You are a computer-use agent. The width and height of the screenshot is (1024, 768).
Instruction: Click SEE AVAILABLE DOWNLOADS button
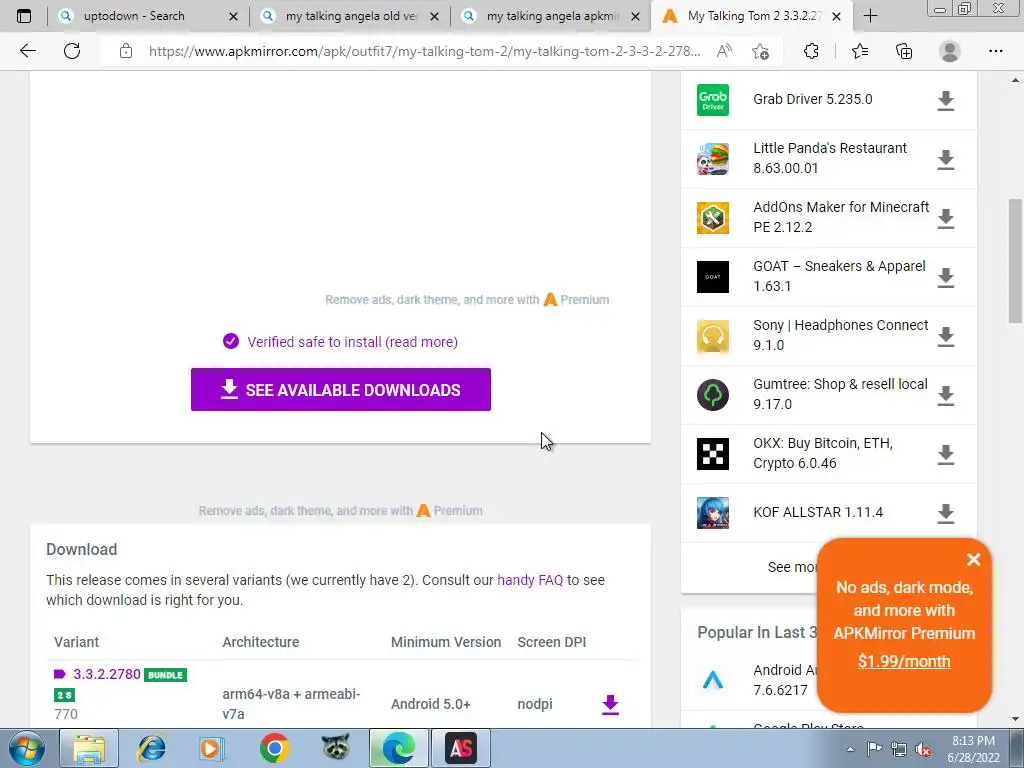[340, 389]
